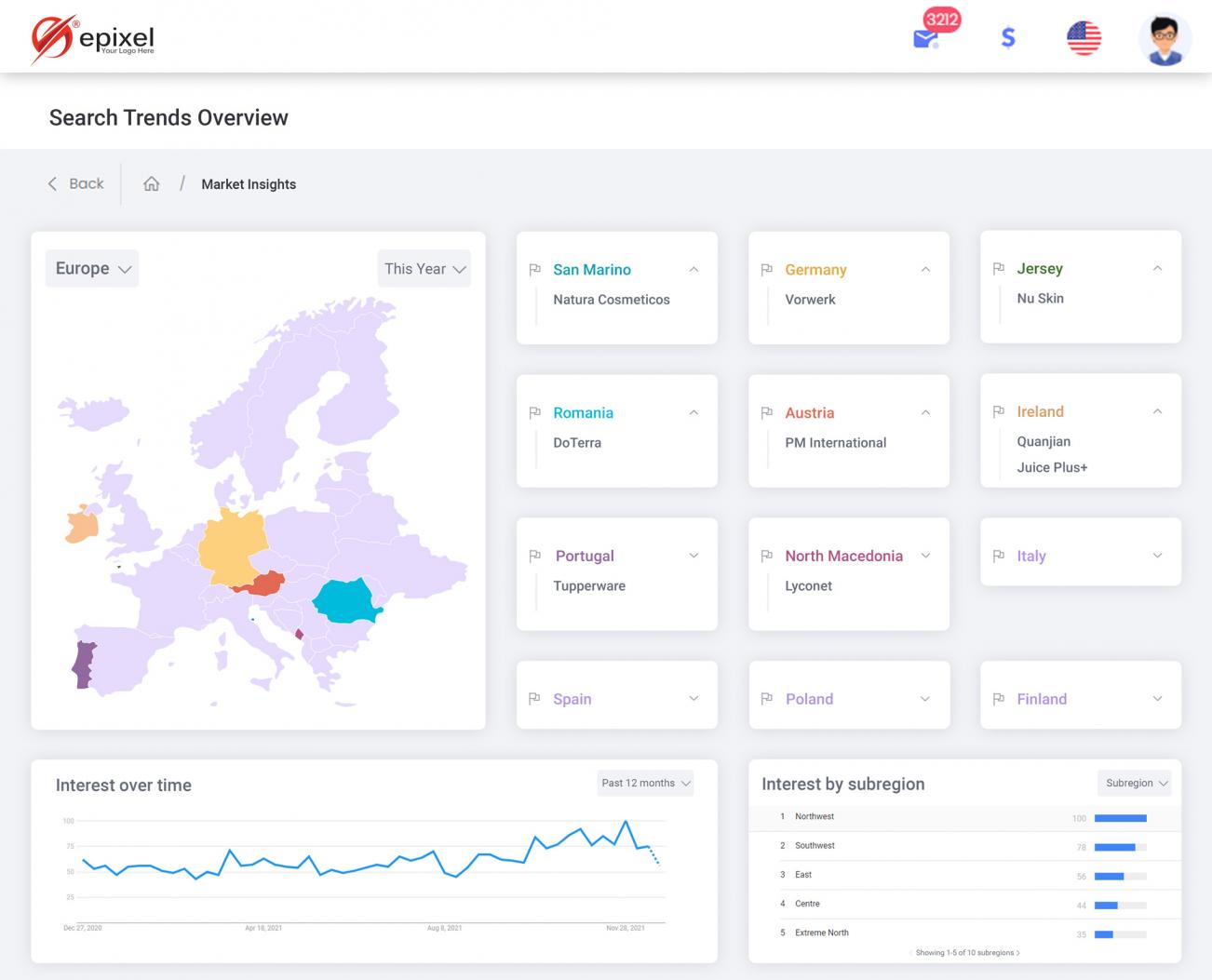1212x980 pixels.
Task: Click the flag icon beside Romania
Action: coord(534,412)
